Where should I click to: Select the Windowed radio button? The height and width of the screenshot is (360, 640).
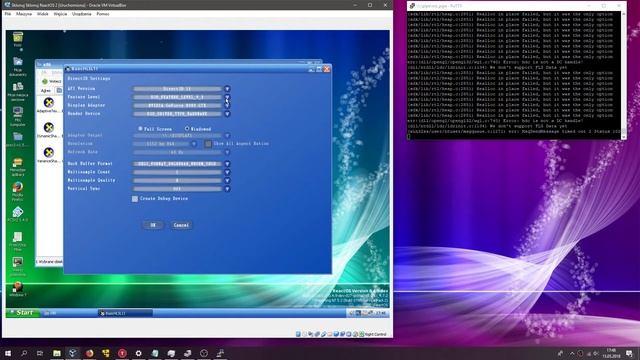coord(187,129)
